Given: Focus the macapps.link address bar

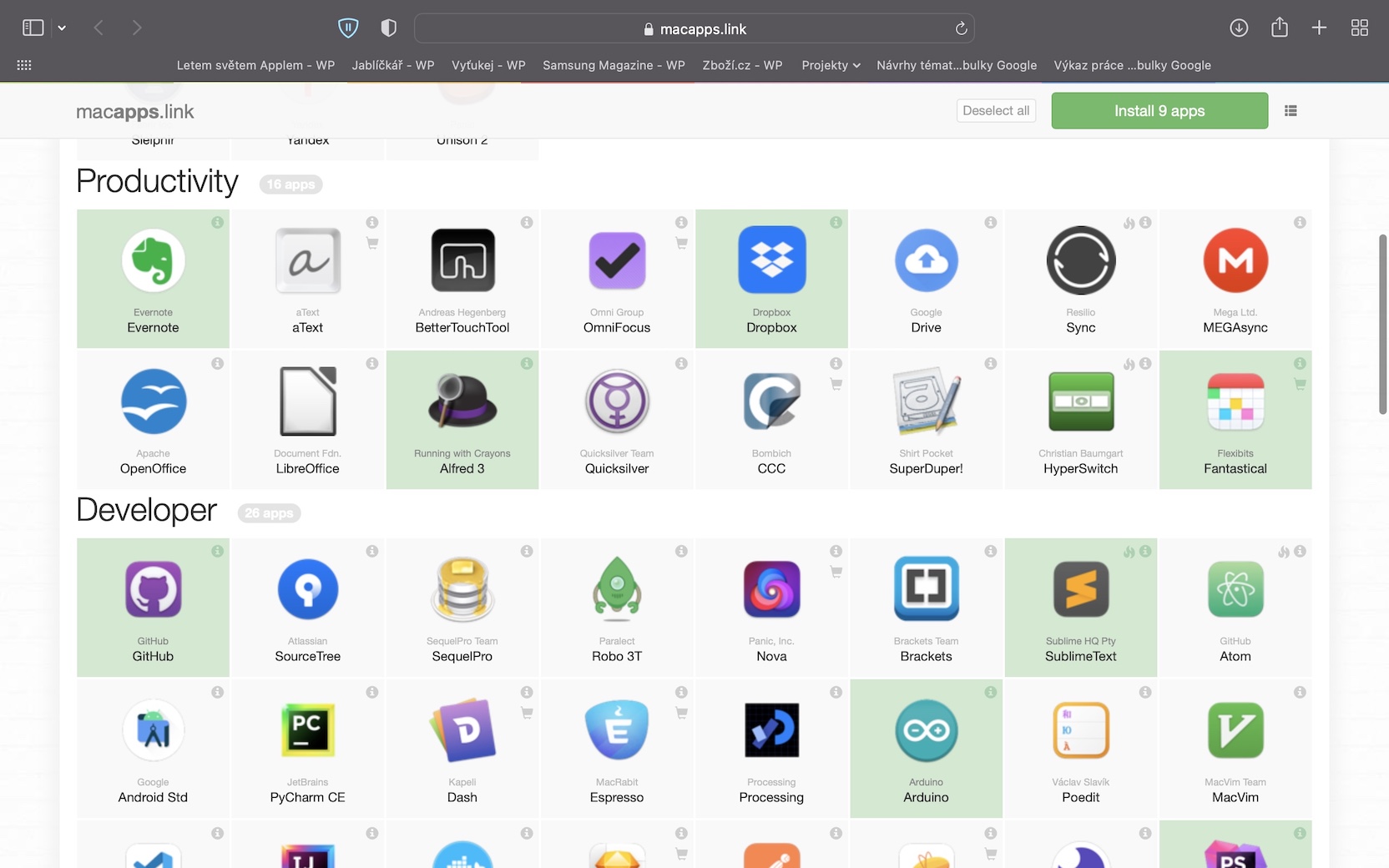Looking at the screenshot, I should click(694, 28).
